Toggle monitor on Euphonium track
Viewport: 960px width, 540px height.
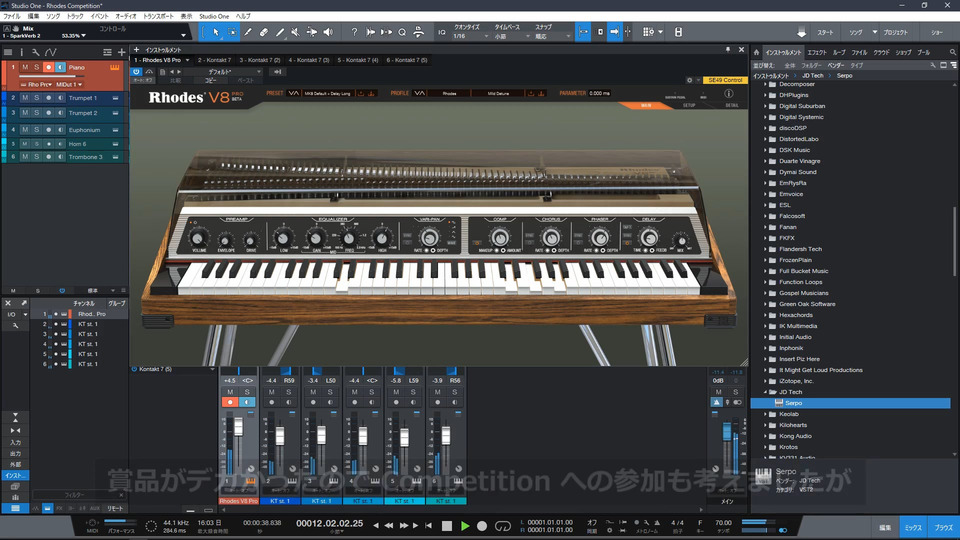60,130
